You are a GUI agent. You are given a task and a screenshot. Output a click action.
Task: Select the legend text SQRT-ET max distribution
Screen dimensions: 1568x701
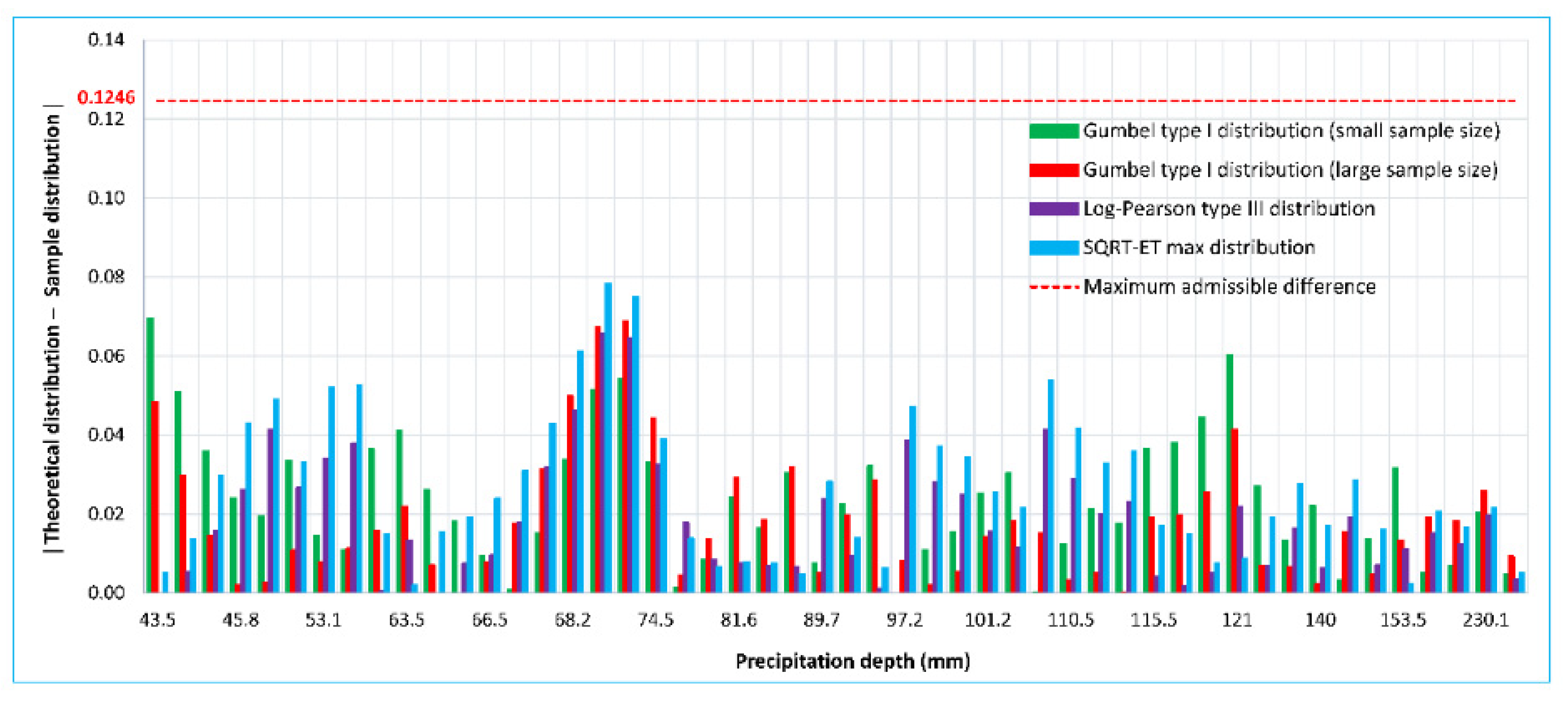point(1199,248)
